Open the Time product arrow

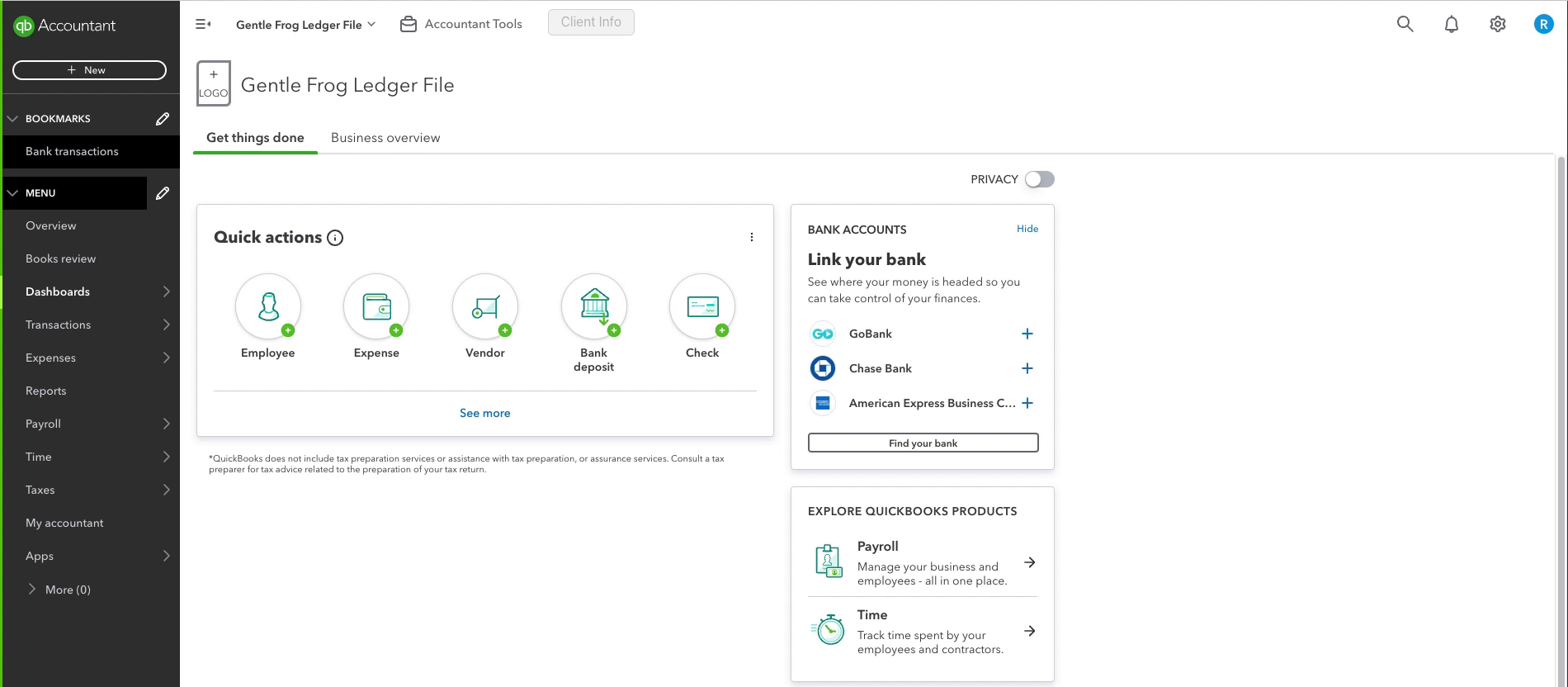[1030, 631]
